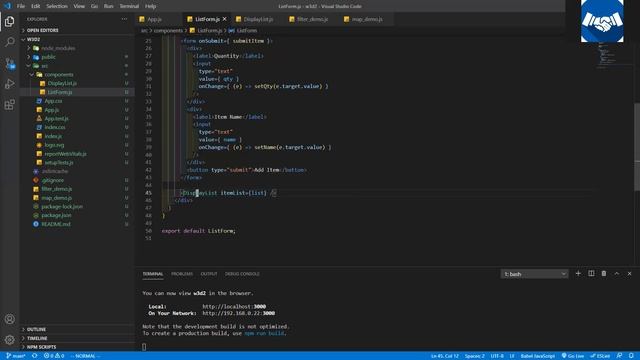Click the feedback icon in status bar
This screenshot has width=640, height=360.
point(619,356)
